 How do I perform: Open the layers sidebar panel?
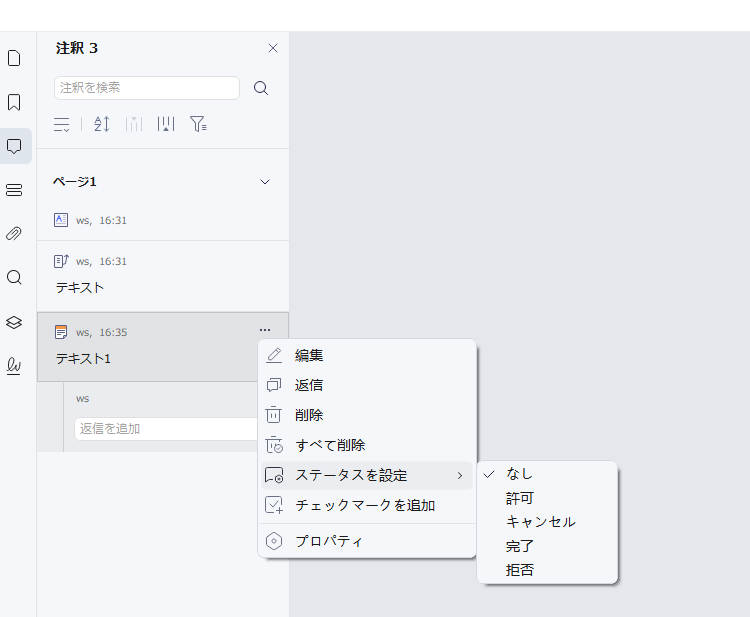coord(14,322)
